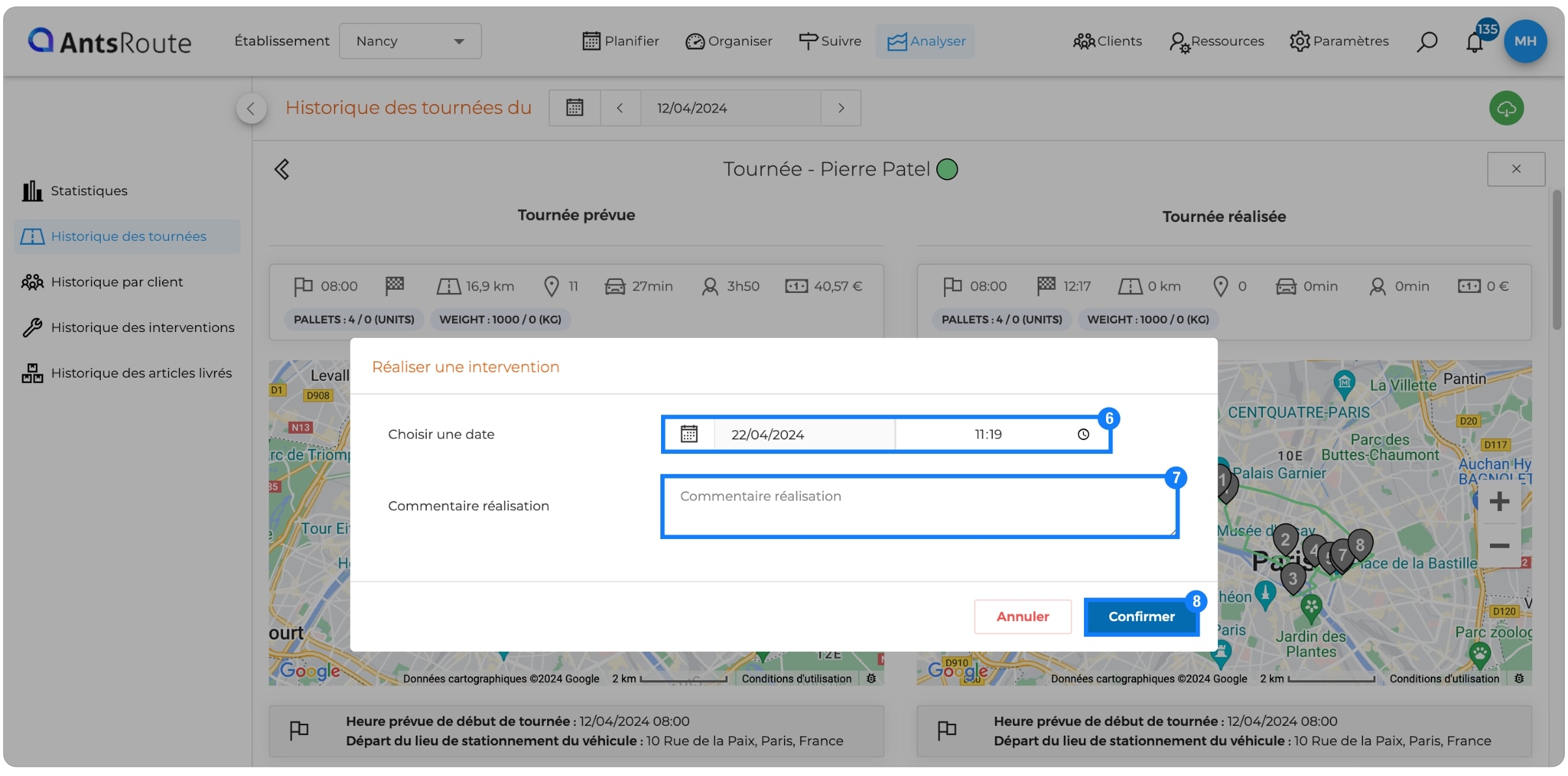
Task: Open Statistiques in sidebar
Action: pos(75,191)
